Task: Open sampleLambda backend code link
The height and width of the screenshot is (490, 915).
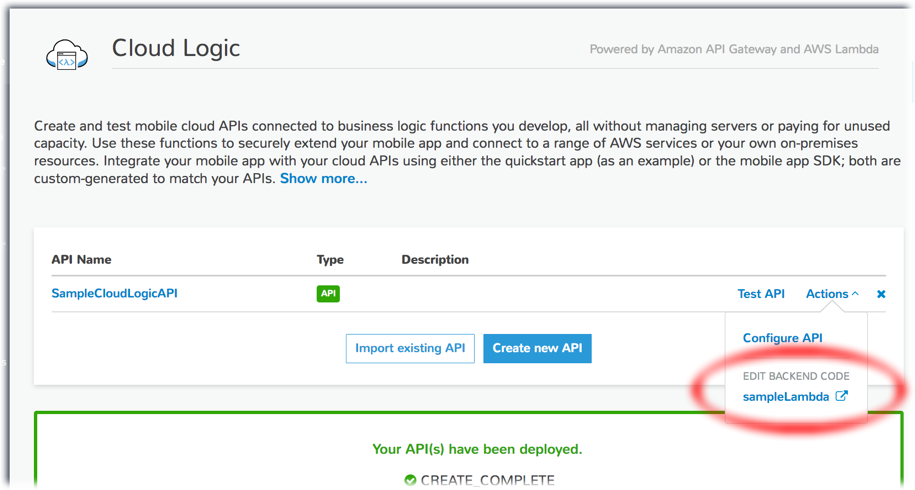Action: click(x=785, y=397)
